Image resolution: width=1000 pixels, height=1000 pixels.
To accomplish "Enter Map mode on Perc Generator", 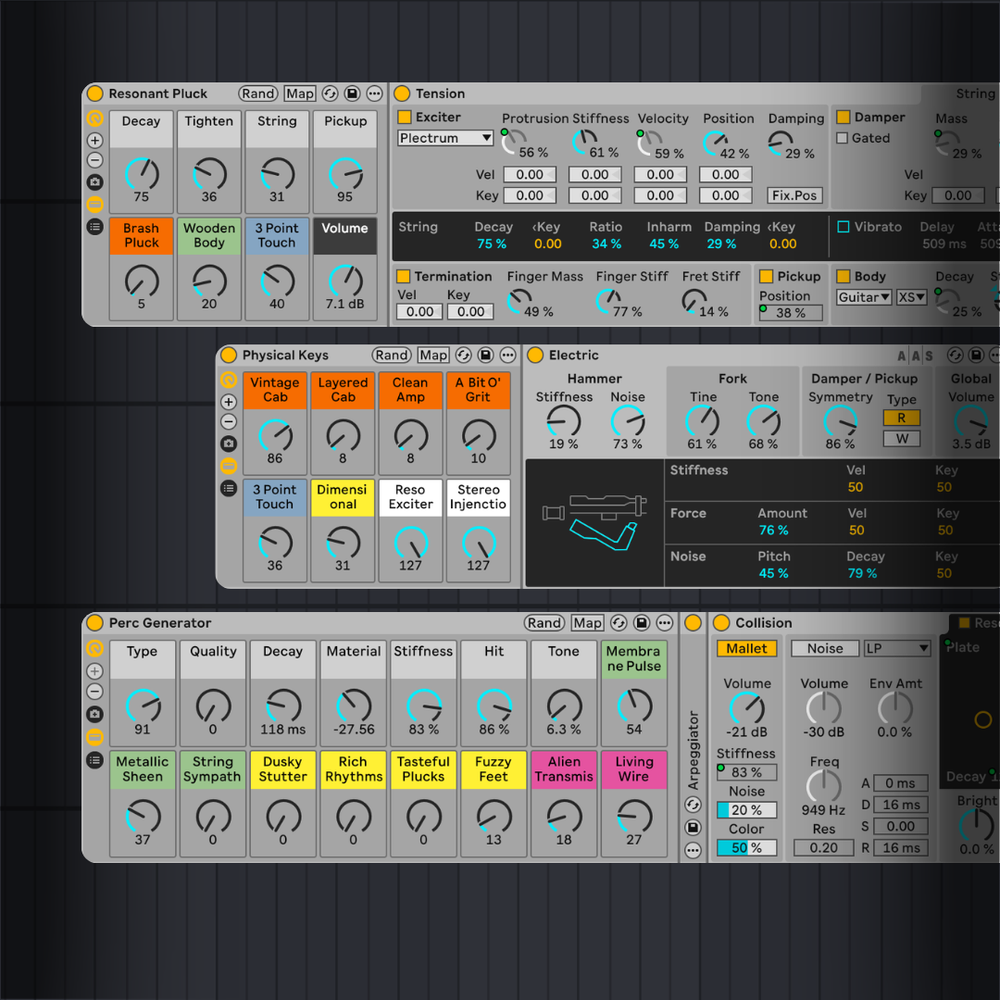I will 587,622.
